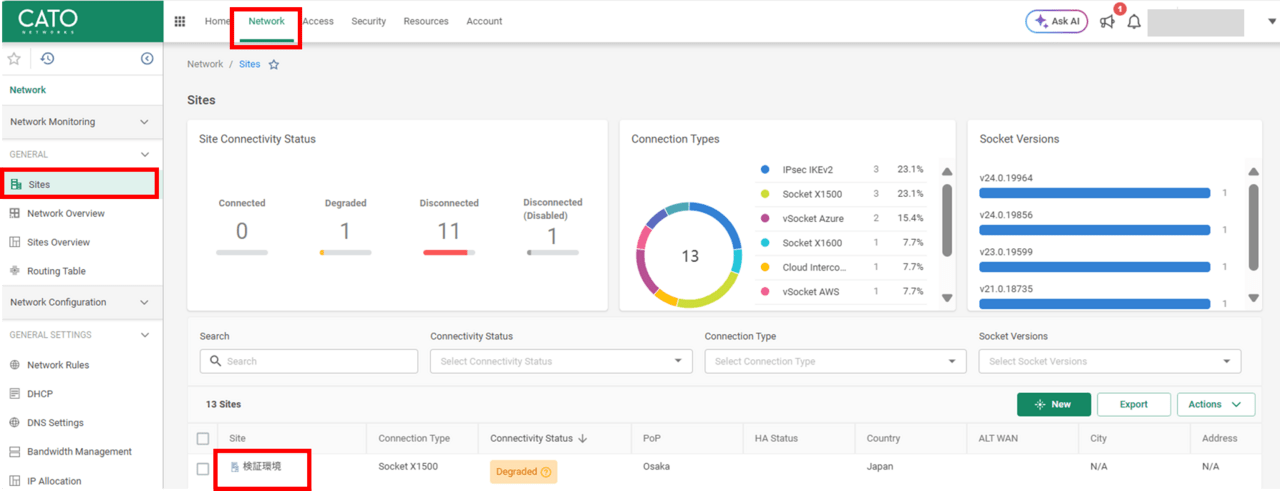Click the Degraded status help icon

point(546,472)
